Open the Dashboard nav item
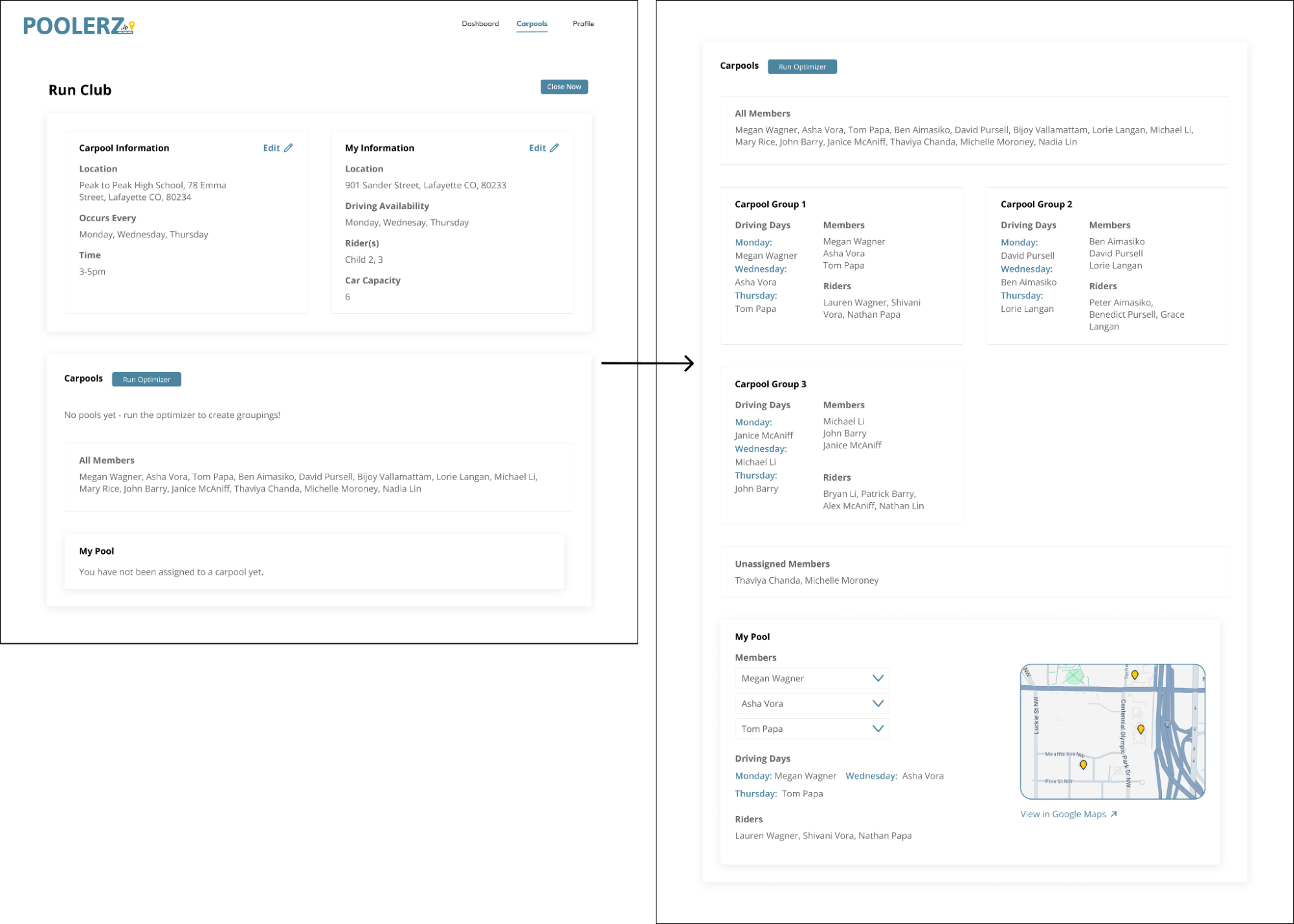 [480, 24]
